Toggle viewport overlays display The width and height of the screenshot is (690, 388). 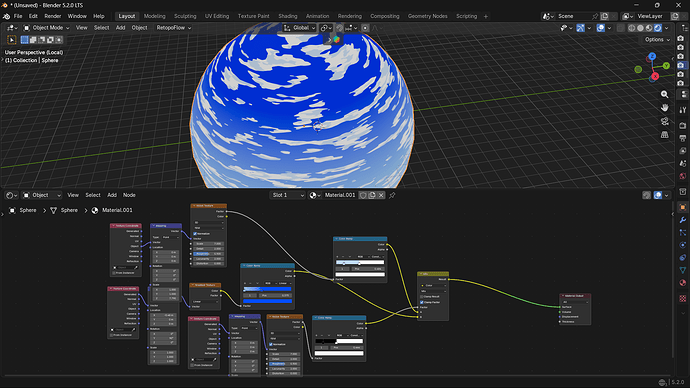(x=601, y=28)
